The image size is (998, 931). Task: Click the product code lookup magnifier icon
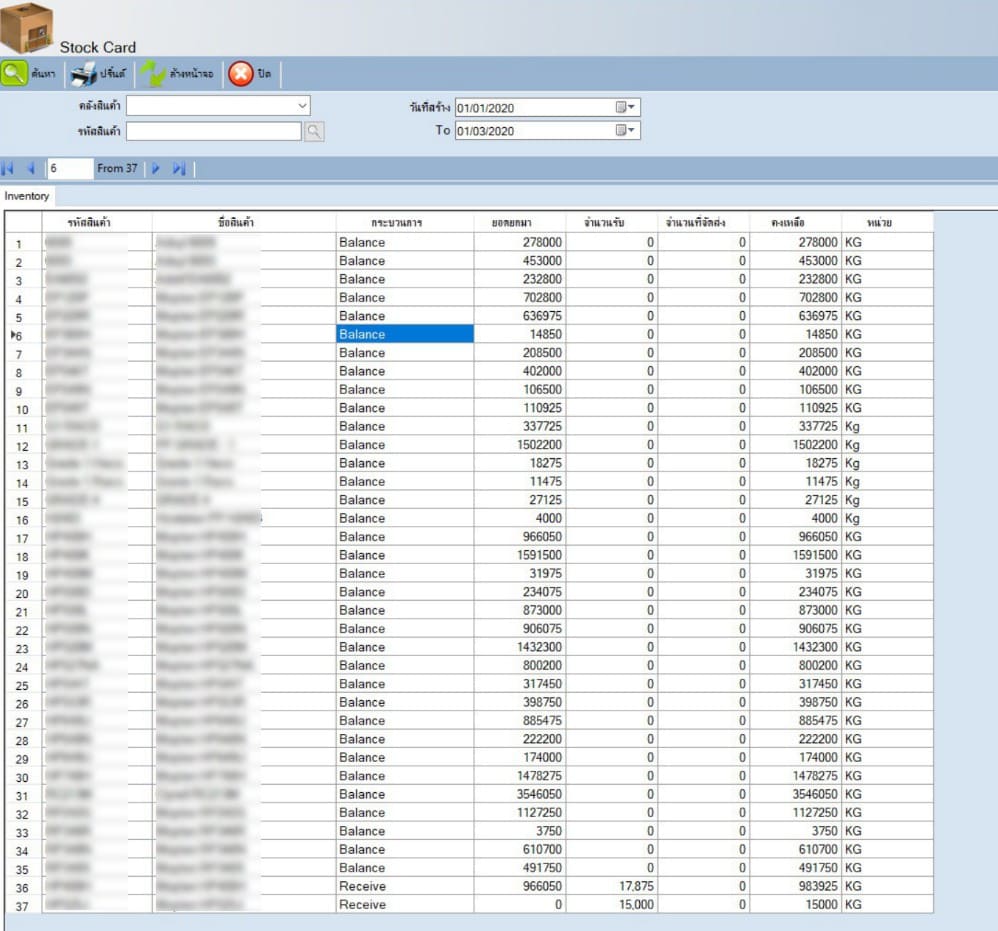(x=314, y=131)
